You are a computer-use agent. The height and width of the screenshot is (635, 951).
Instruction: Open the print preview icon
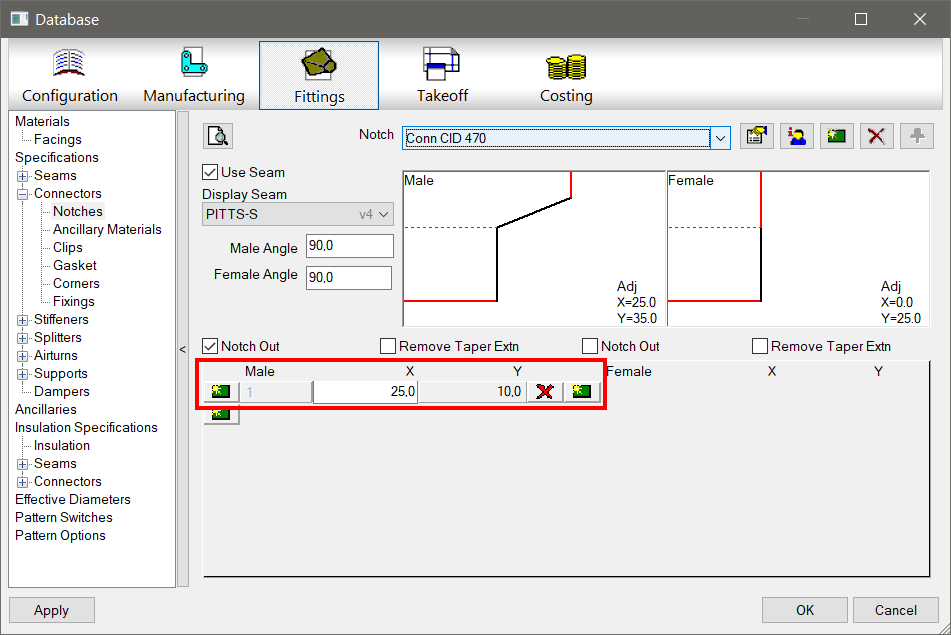coord(217,136)
